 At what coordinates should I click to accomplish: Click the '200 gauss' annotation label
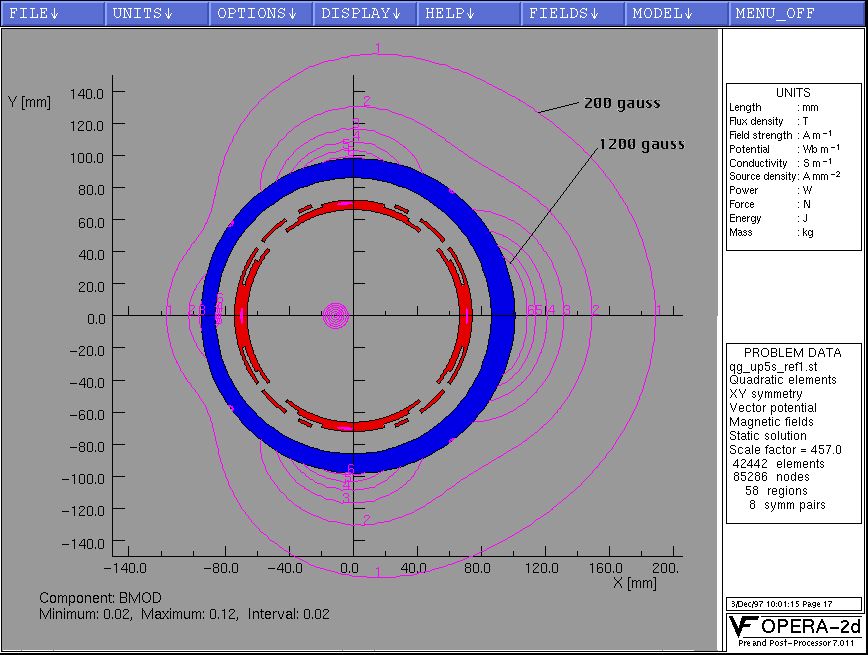point(622,103)
